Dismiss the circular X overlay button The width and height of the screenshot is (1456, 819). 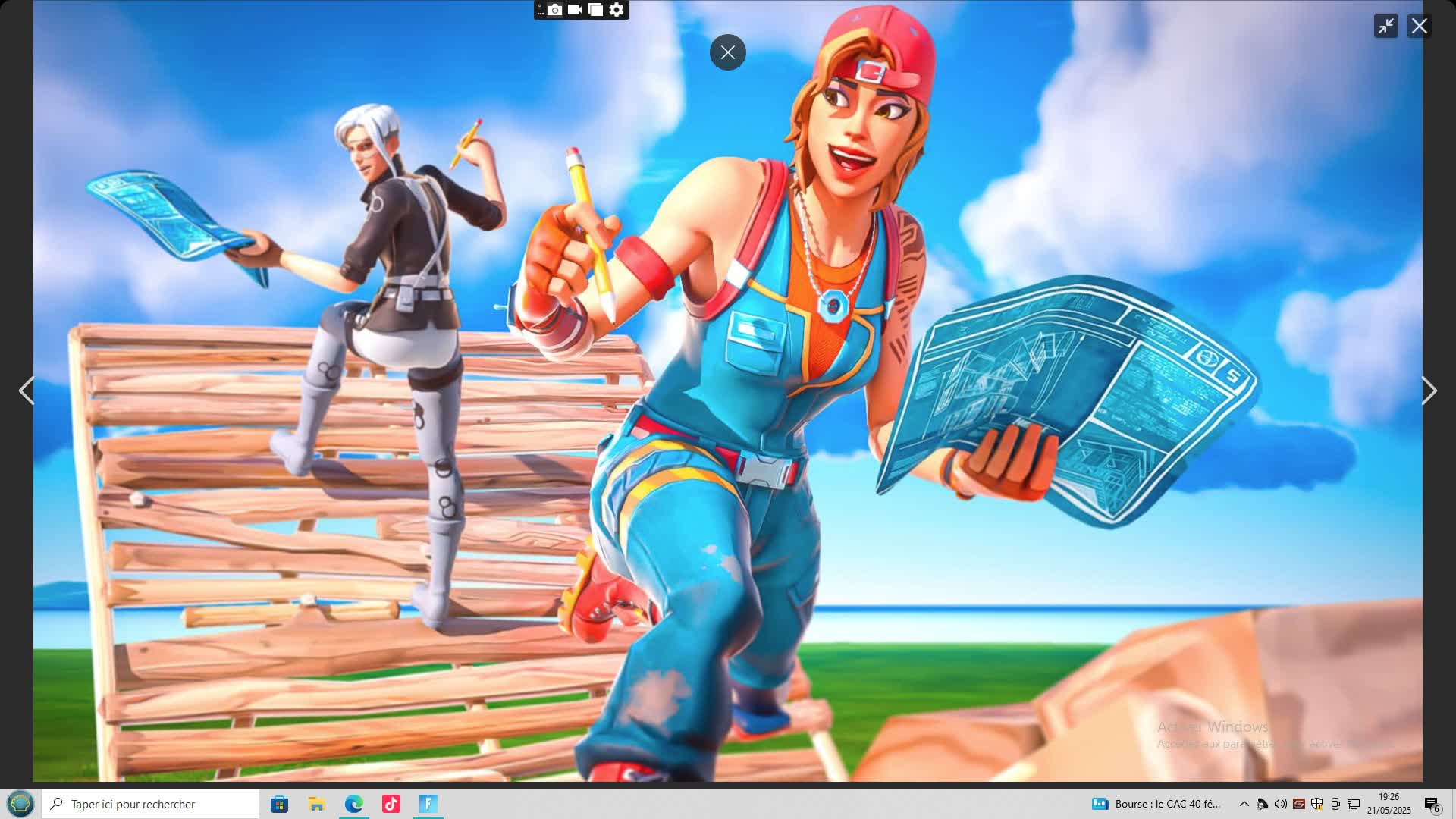coord(727,52)
